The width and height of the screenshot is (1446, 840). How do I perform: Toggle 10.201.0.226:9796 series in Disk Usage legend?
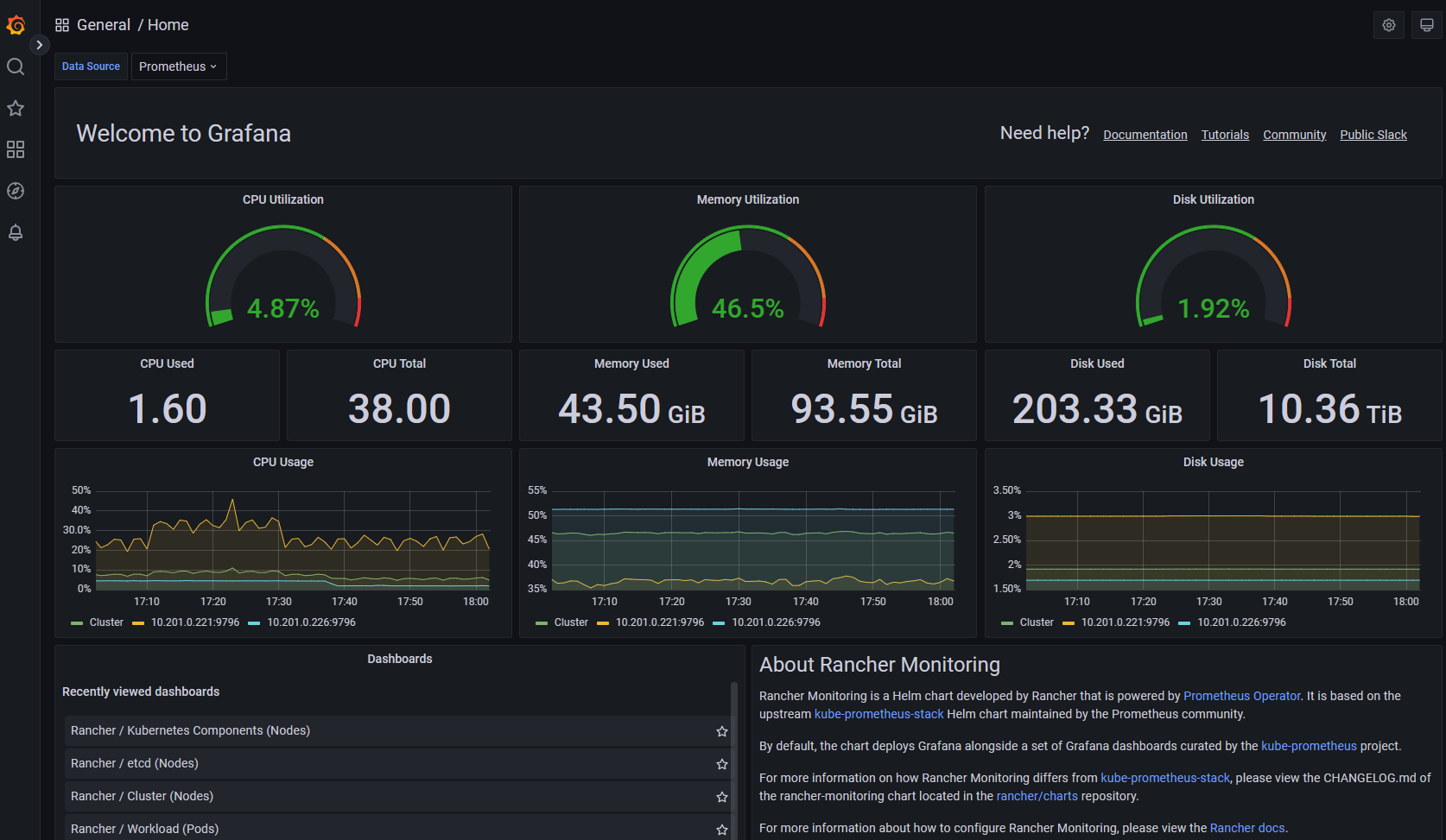1241,622
